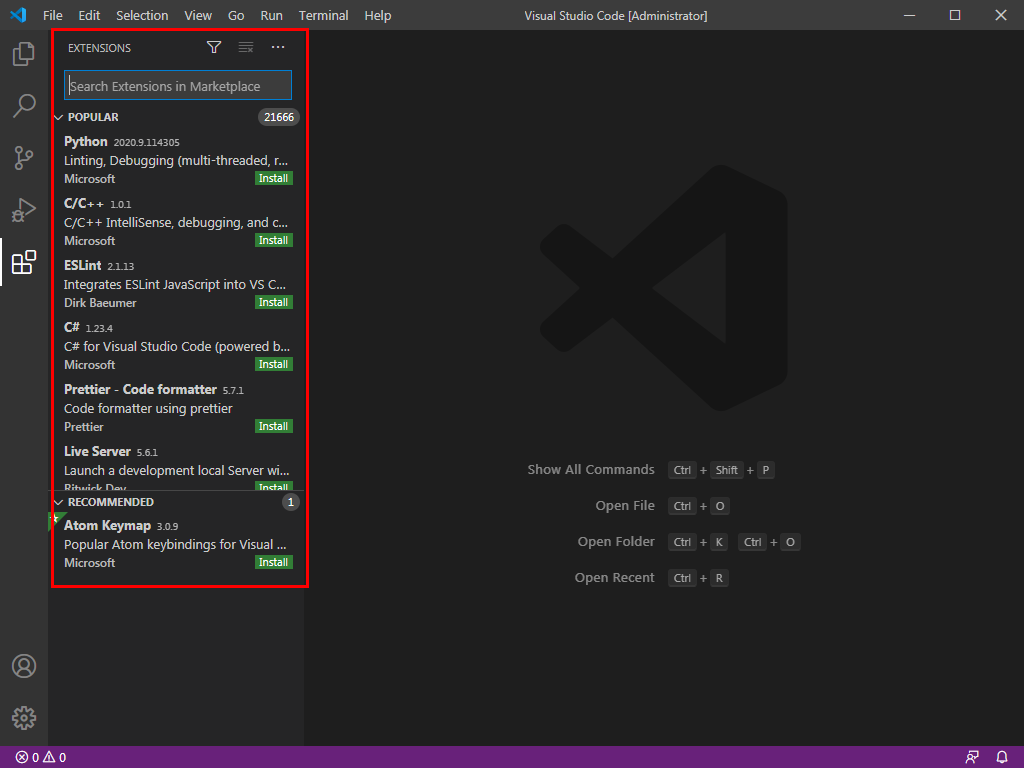The width and height of the screenshot is (1024, 768).
Task: Open the Run menu
Action: [272, 15]
